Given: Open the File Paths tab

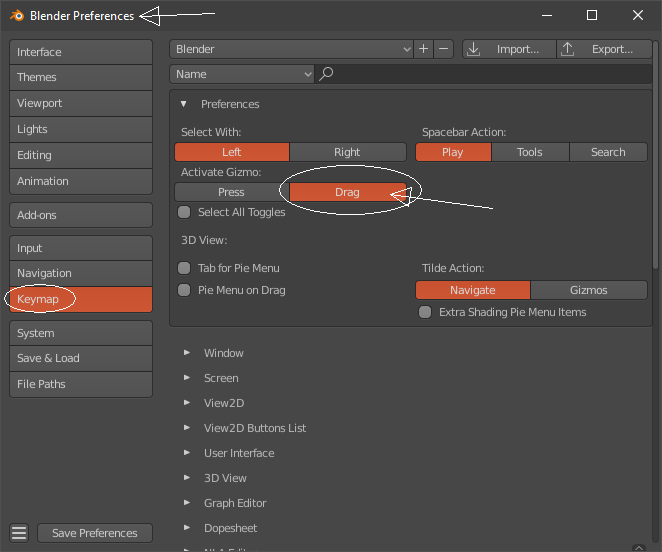Looking at the screenshot, I should (81, 384).
